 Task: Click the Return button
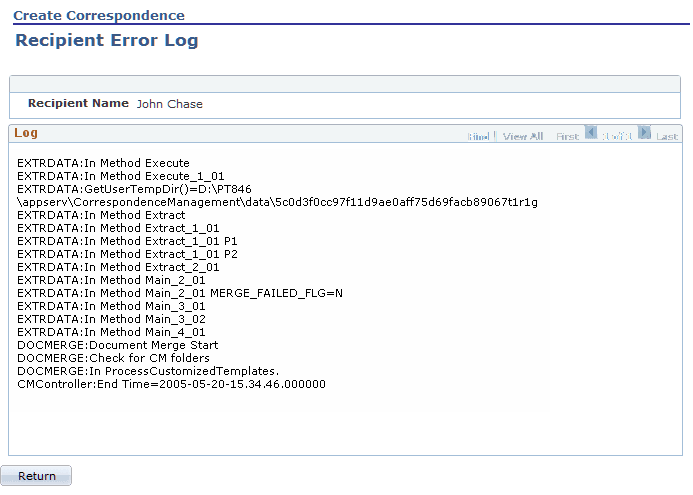pos(36,476)
